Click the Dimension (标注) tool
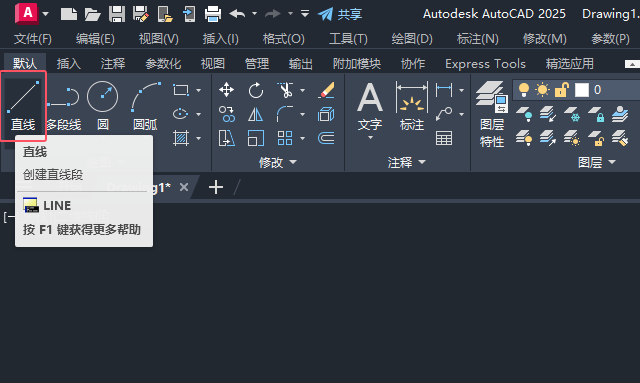 pyautogui.click(x=412, y=106)
